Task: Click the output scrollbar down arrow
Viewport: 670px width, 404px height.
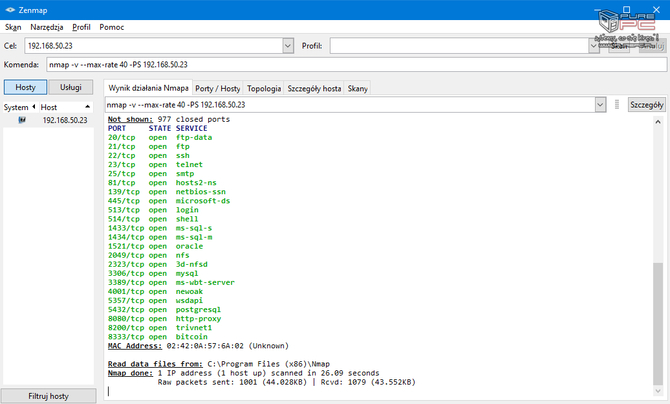Action: click(x=658, y=391)
